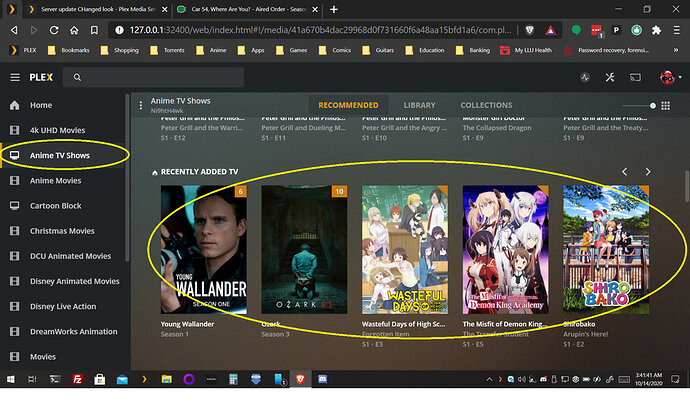Click Young Wallander title link

point(187,324)
